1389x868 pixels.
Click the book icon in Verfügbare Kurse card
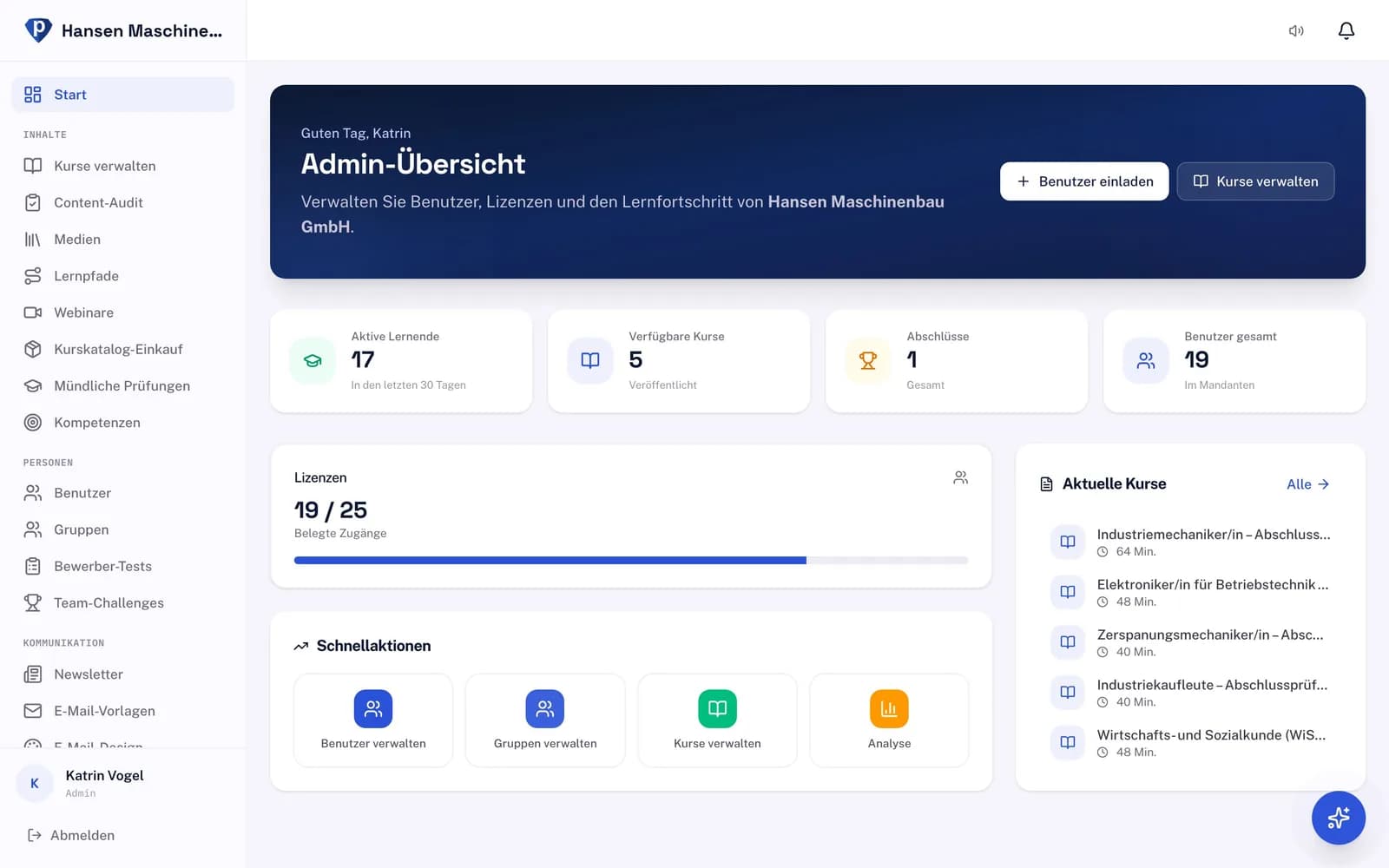590,360
